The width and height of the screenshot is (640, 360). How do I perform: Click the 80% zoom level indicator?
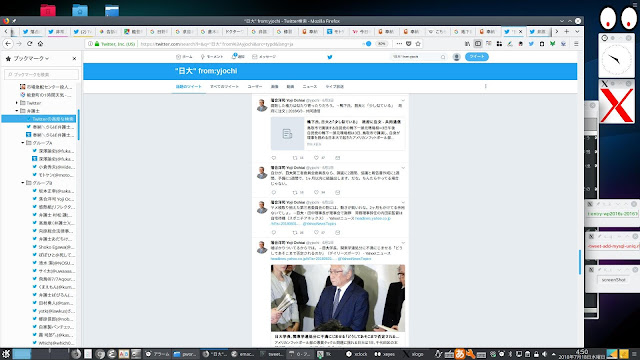click(382, 44)
